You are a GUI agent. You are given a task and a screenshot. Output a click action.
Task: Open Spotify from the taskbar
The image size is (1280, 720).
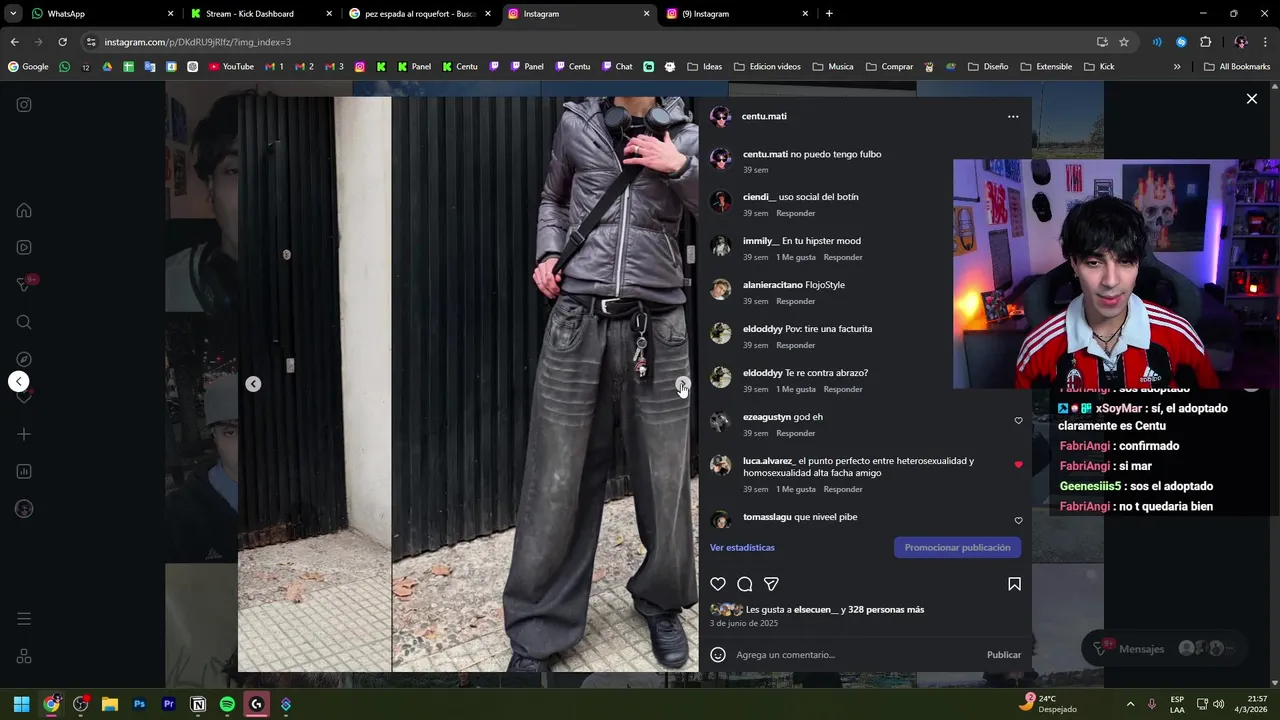point(227,704)
